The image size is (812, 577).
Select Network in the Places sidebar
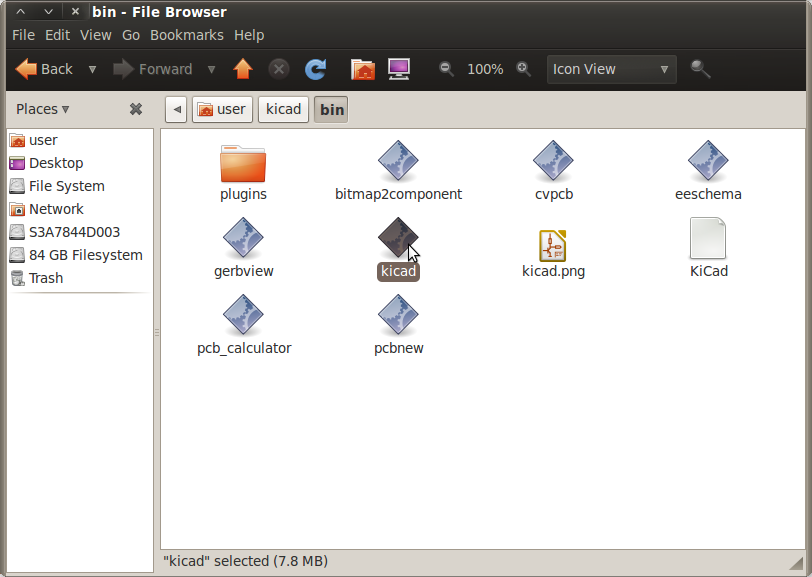point(80,209)
